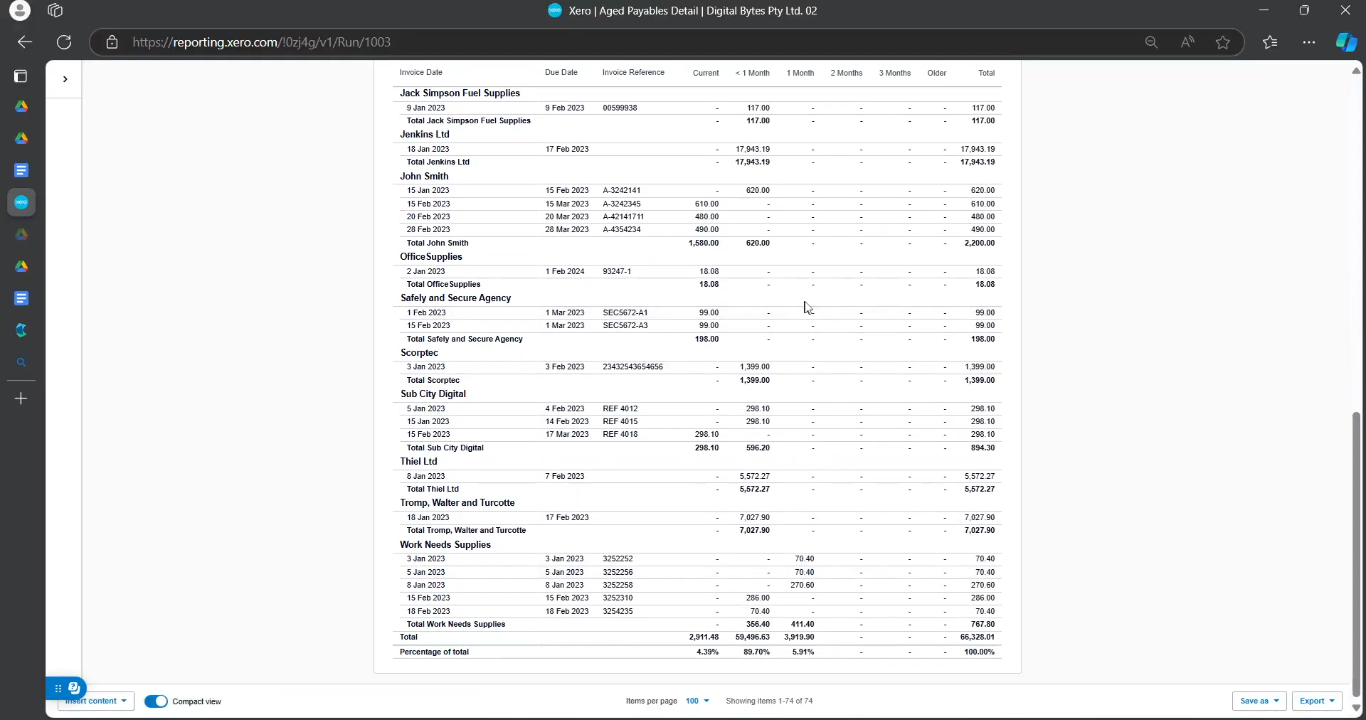The width and height of the screenshot is (1366, 720).
Task: Click invoice reference 23432543654656
Action: pos(633,367)
